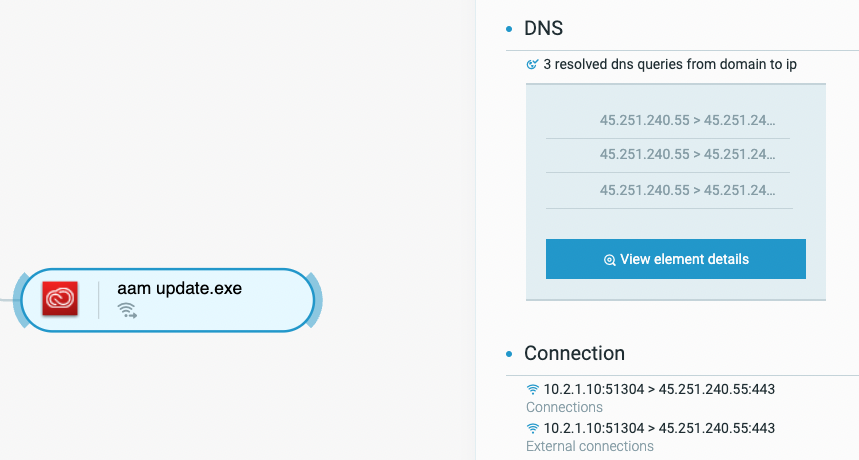Click the wifi icon beside the Connections entry
Viewport: 859px width, 460px height.
click(x=532, y=389)
